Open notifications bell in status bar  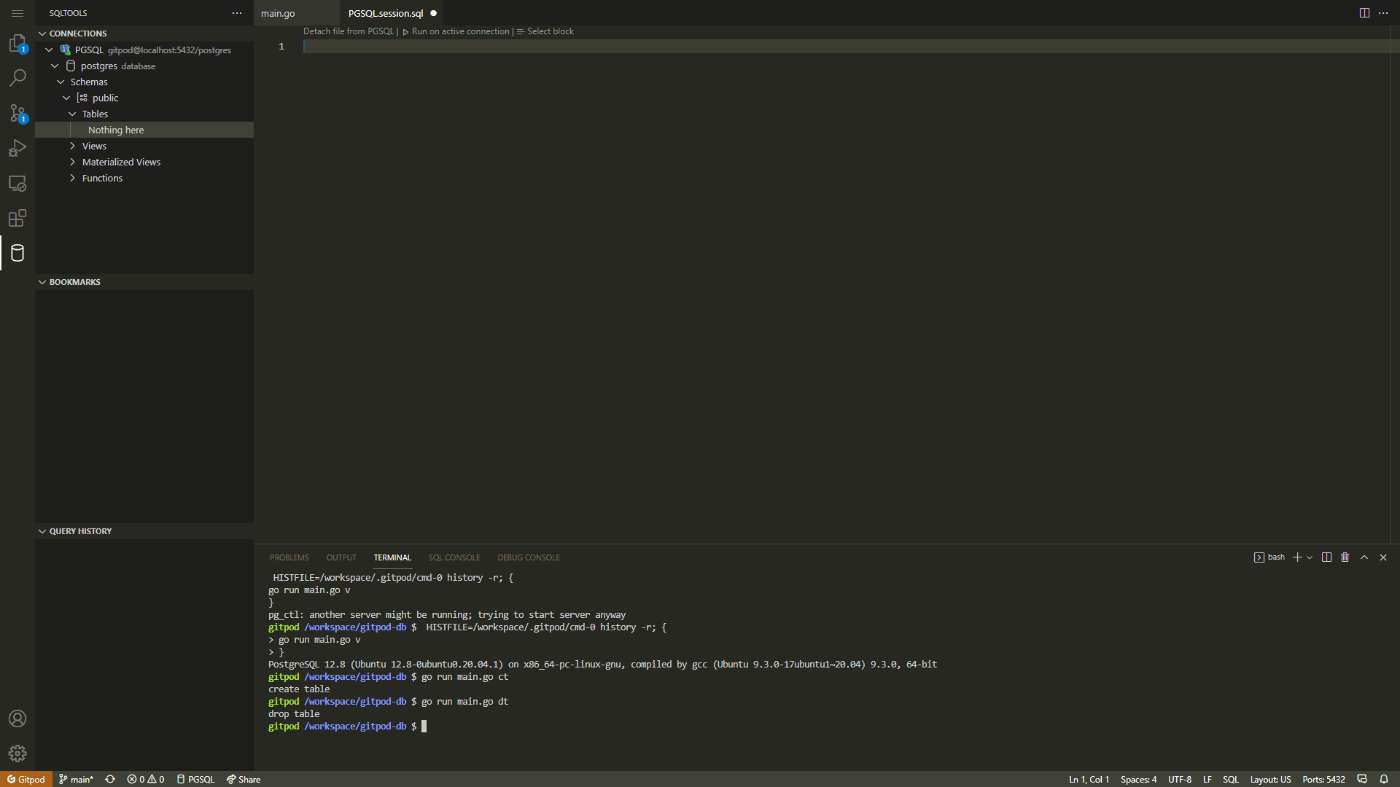click(x=1385, y=779)
